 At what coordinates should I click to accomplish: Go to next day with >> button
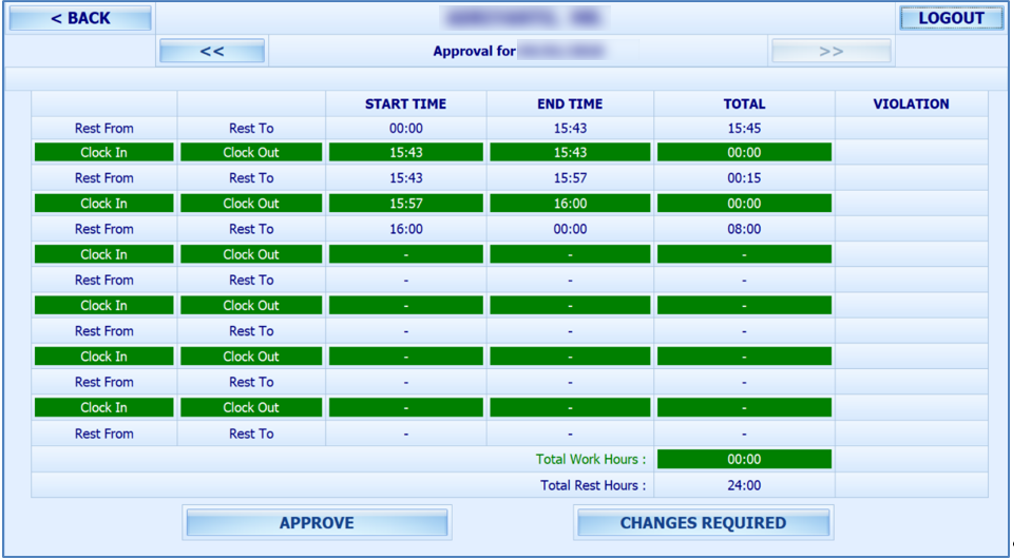coord(831,51)
